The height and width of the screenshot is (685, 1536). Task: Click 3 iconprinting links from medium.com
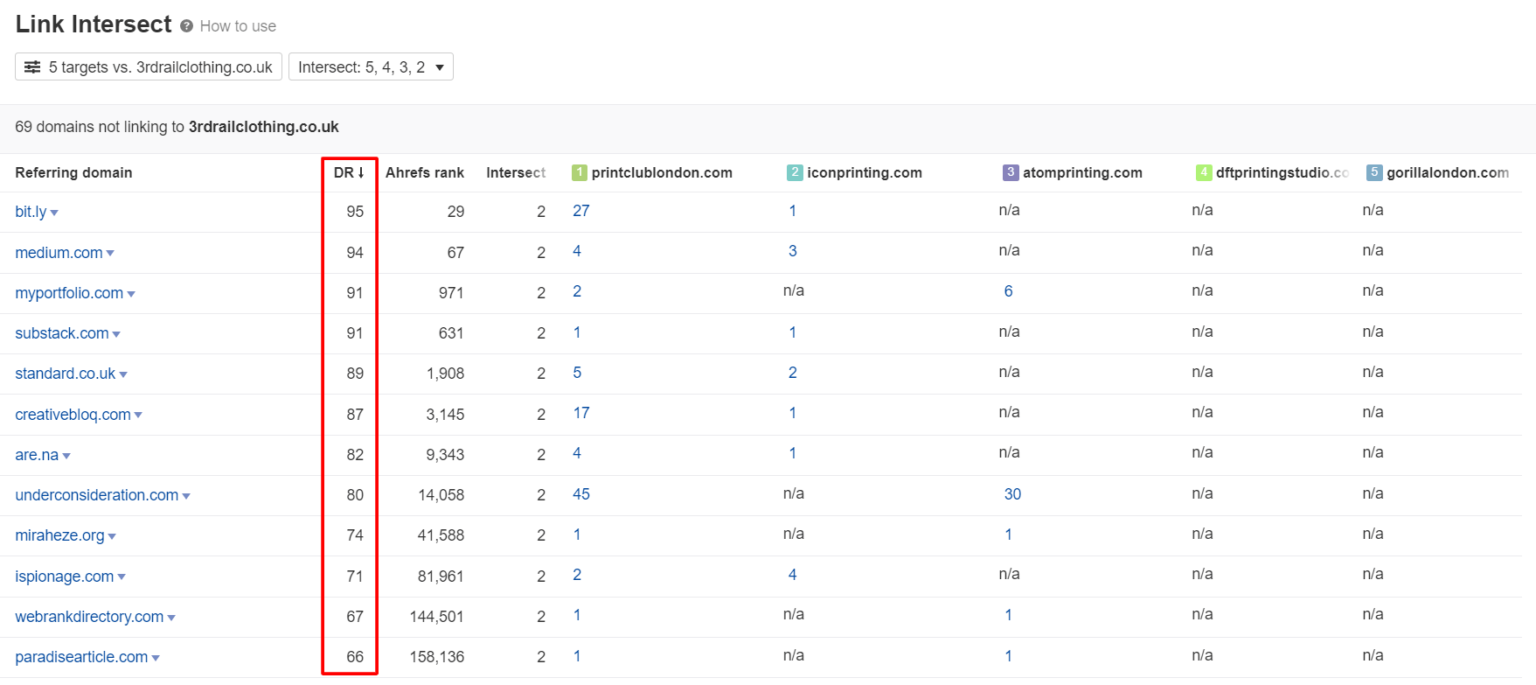792,251
